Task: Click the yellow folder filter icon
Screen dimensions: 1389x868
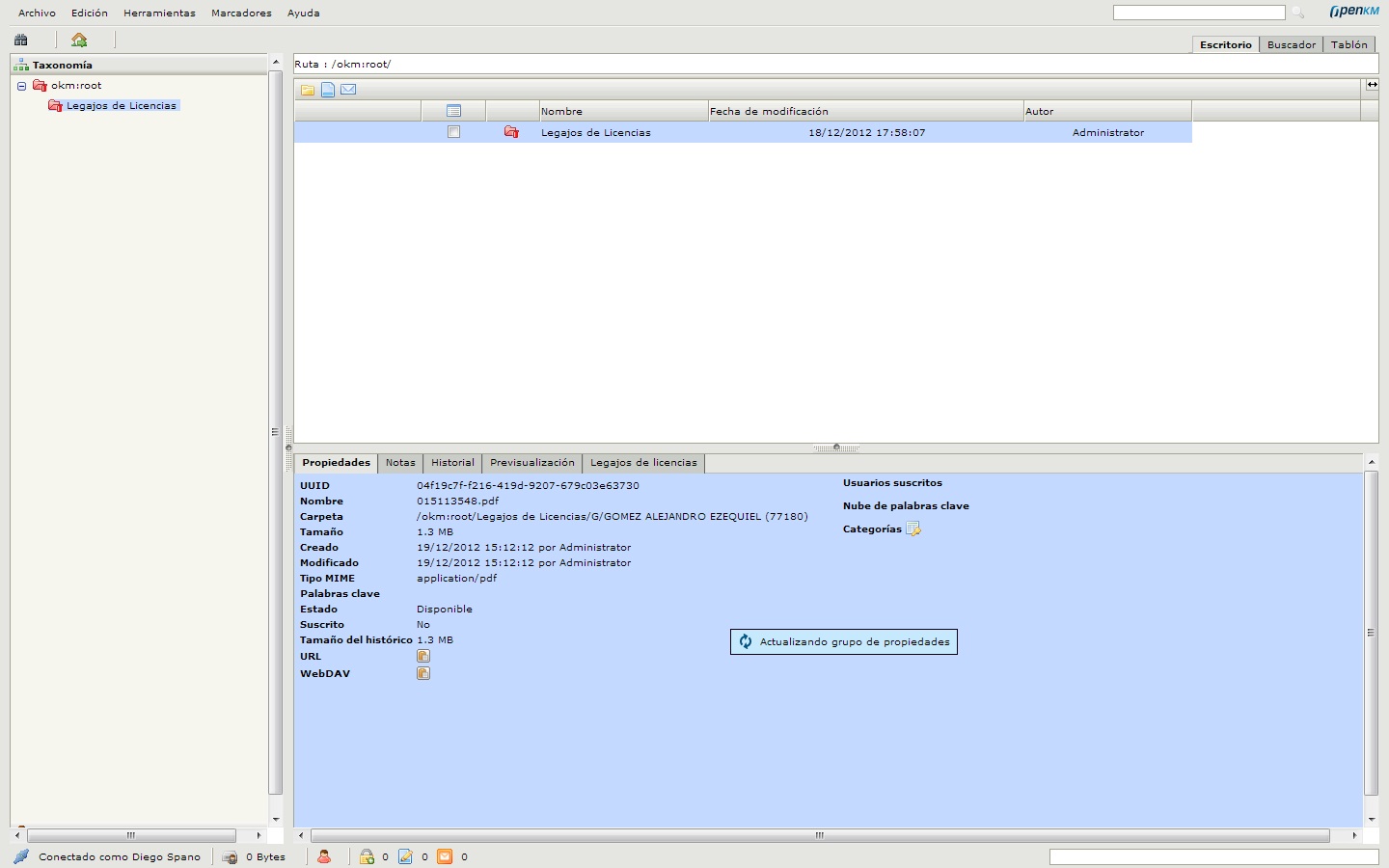Action: coord(308,90)
